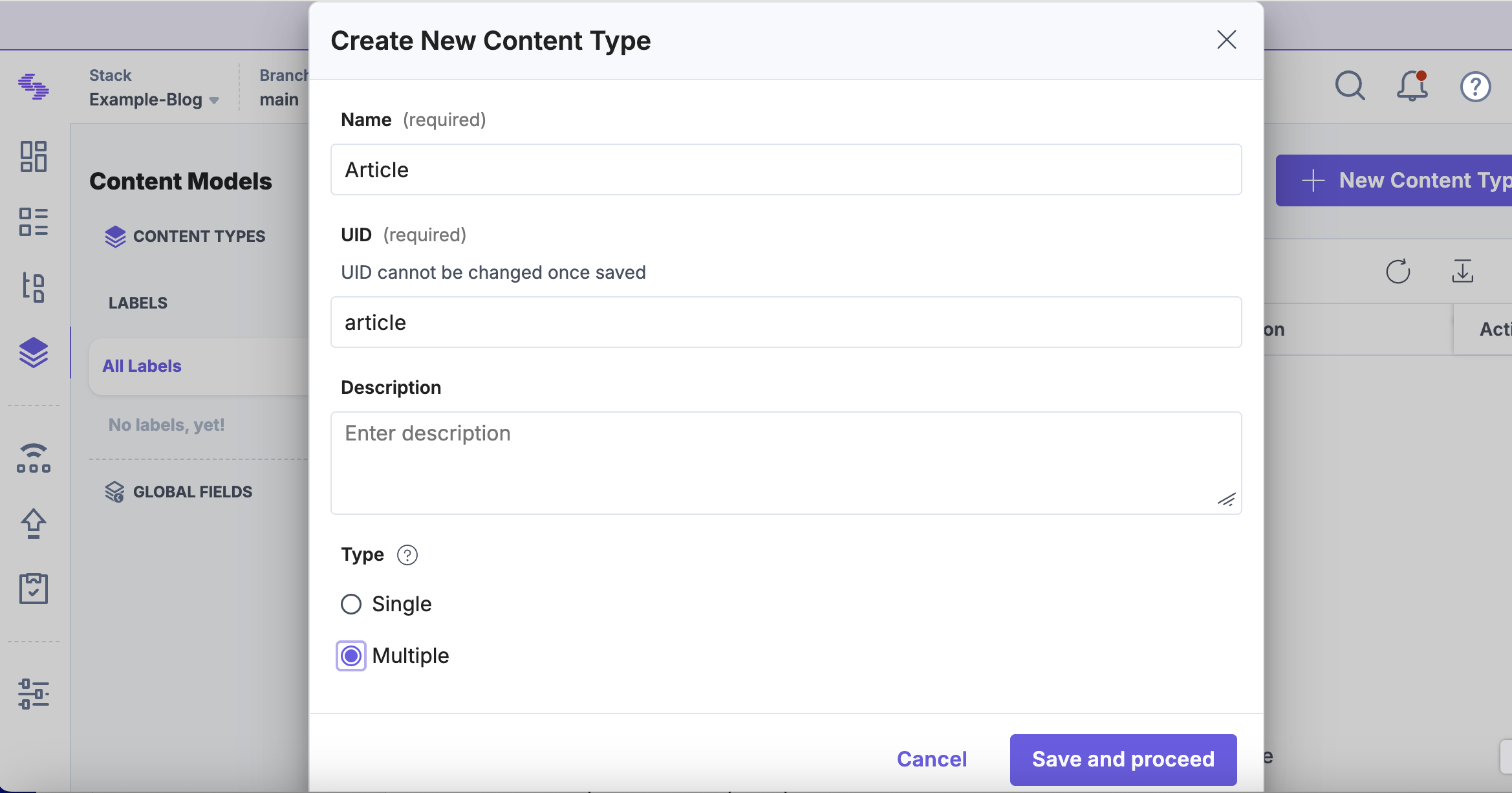Open the Entries list icon in sidebar
Screen dimensions: 1512x793
click(x=34, y=222)
